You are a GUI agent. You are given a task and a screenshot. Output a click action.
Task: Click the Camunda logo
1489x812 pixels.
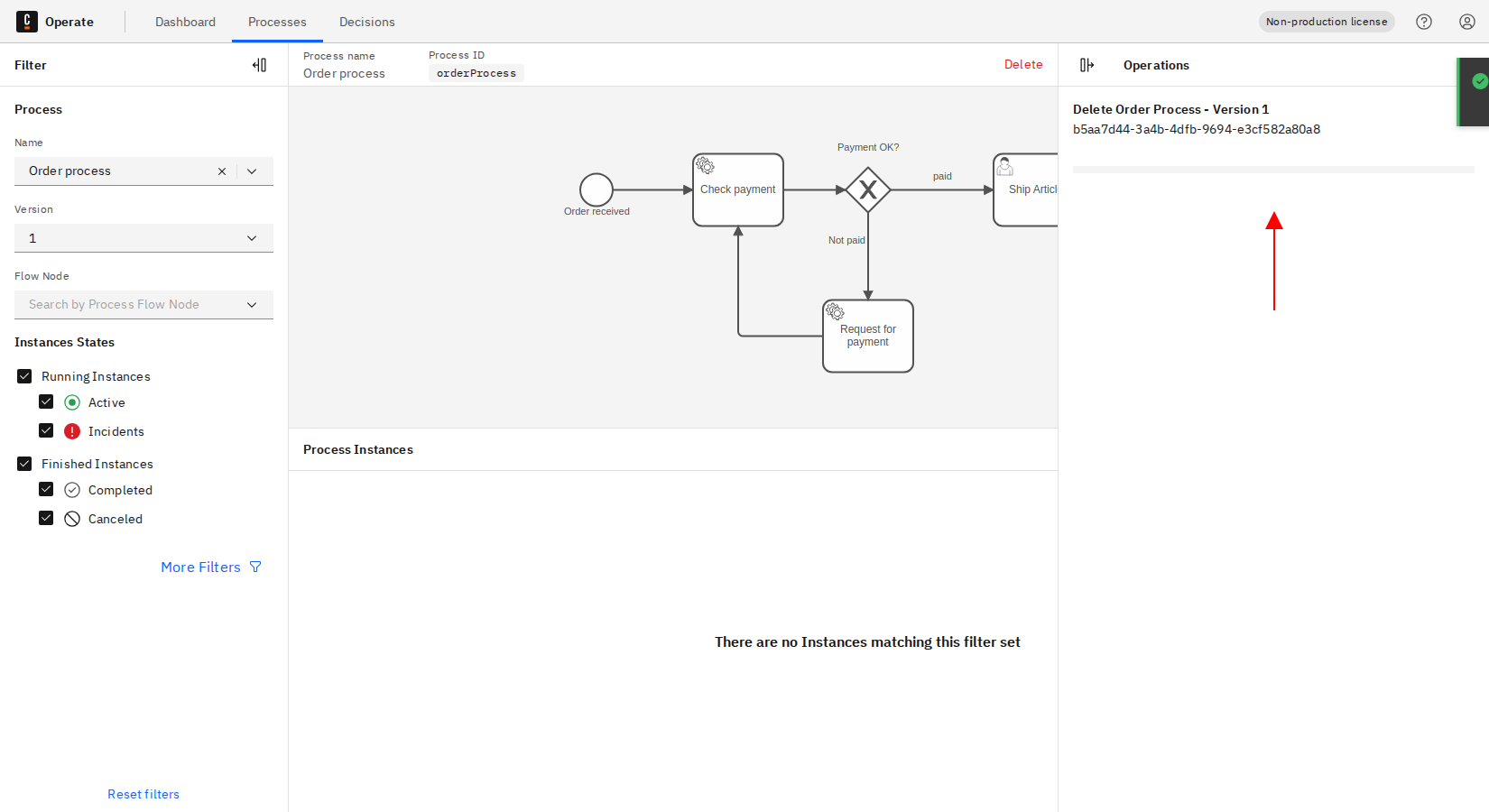[27, 22]
